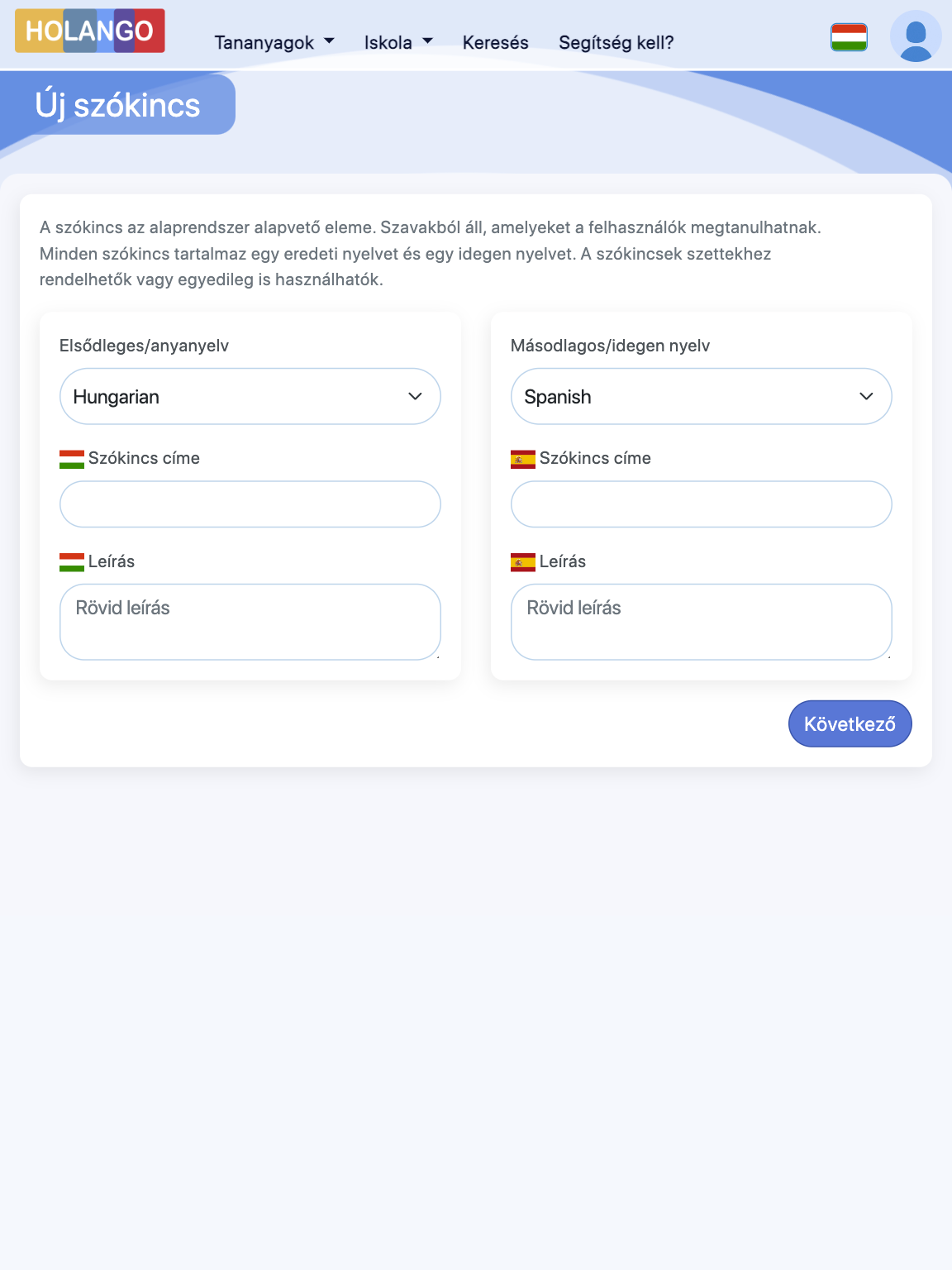Expand the Iskola dropdown menu

coord(397,43)
